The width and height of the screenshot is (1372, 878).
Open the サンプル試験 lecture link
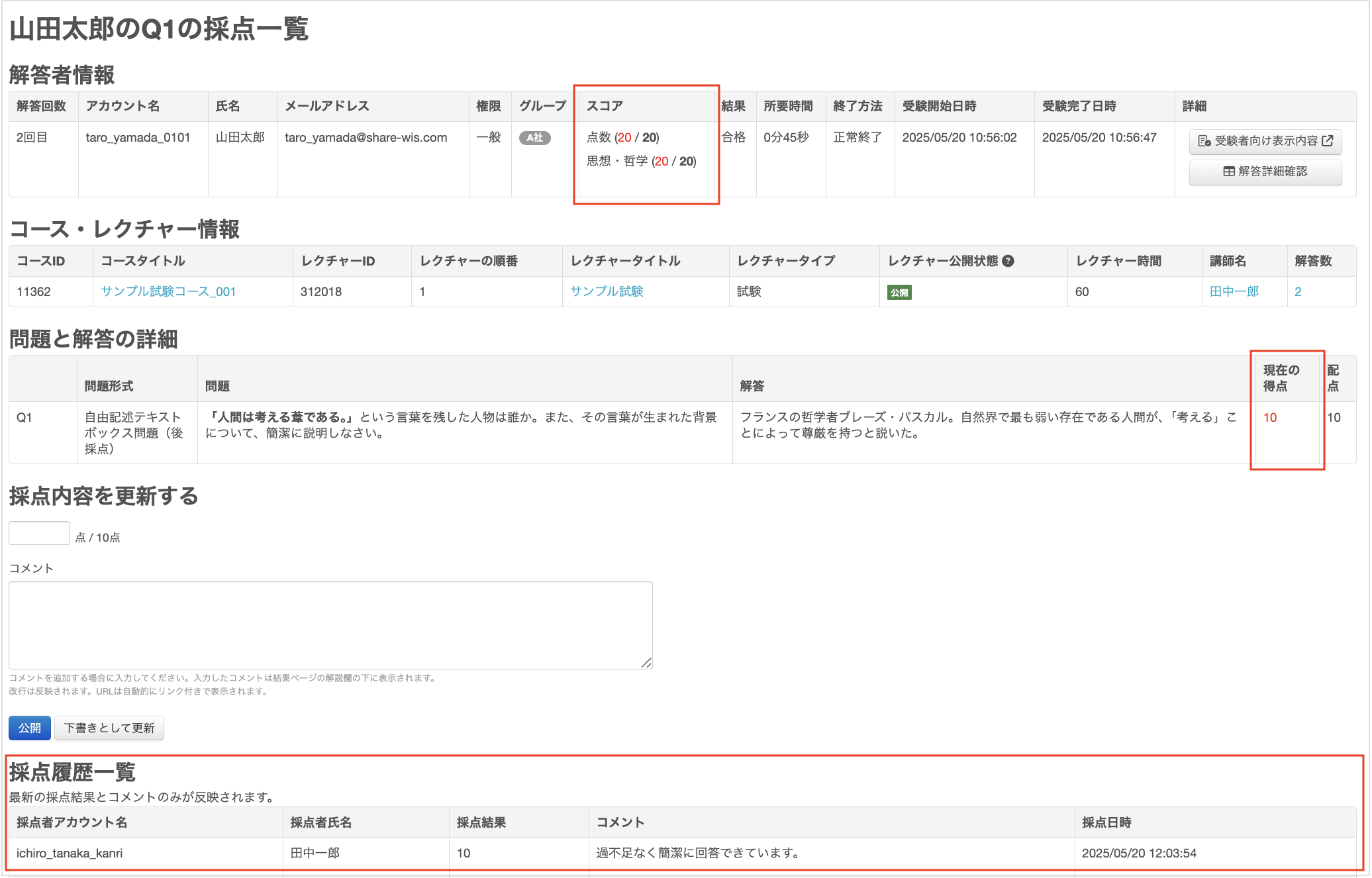tap(607, 291)
